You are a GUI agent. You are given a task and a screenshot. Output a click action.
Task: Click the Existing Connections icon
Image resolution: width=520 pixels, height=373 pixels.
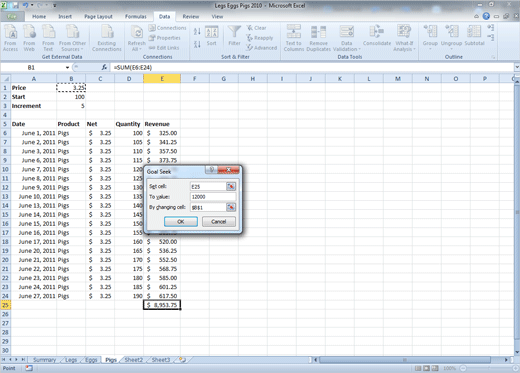click(107, 38)
